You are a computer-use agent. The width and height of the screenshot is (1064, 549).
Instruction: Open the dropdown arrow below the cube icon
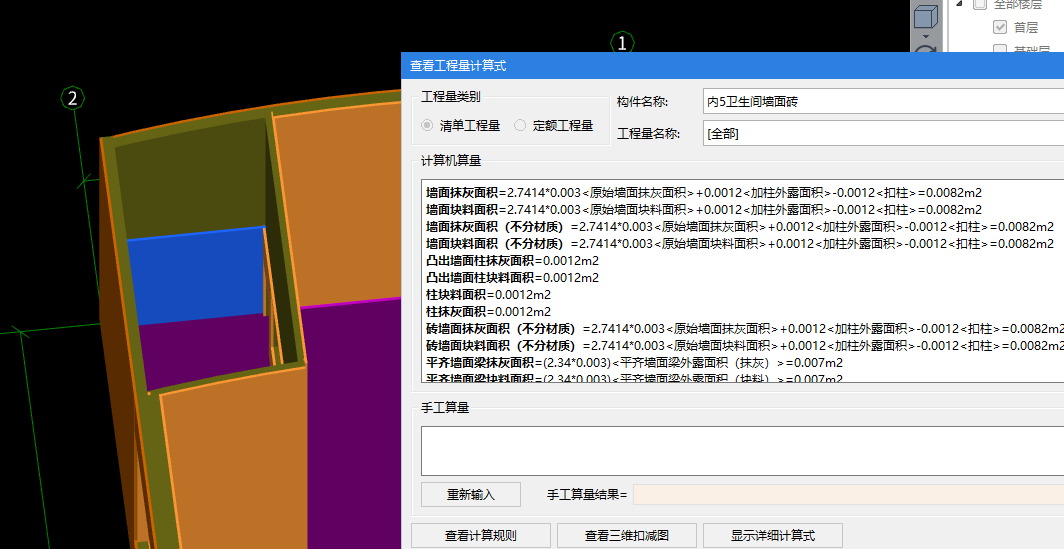926,36
